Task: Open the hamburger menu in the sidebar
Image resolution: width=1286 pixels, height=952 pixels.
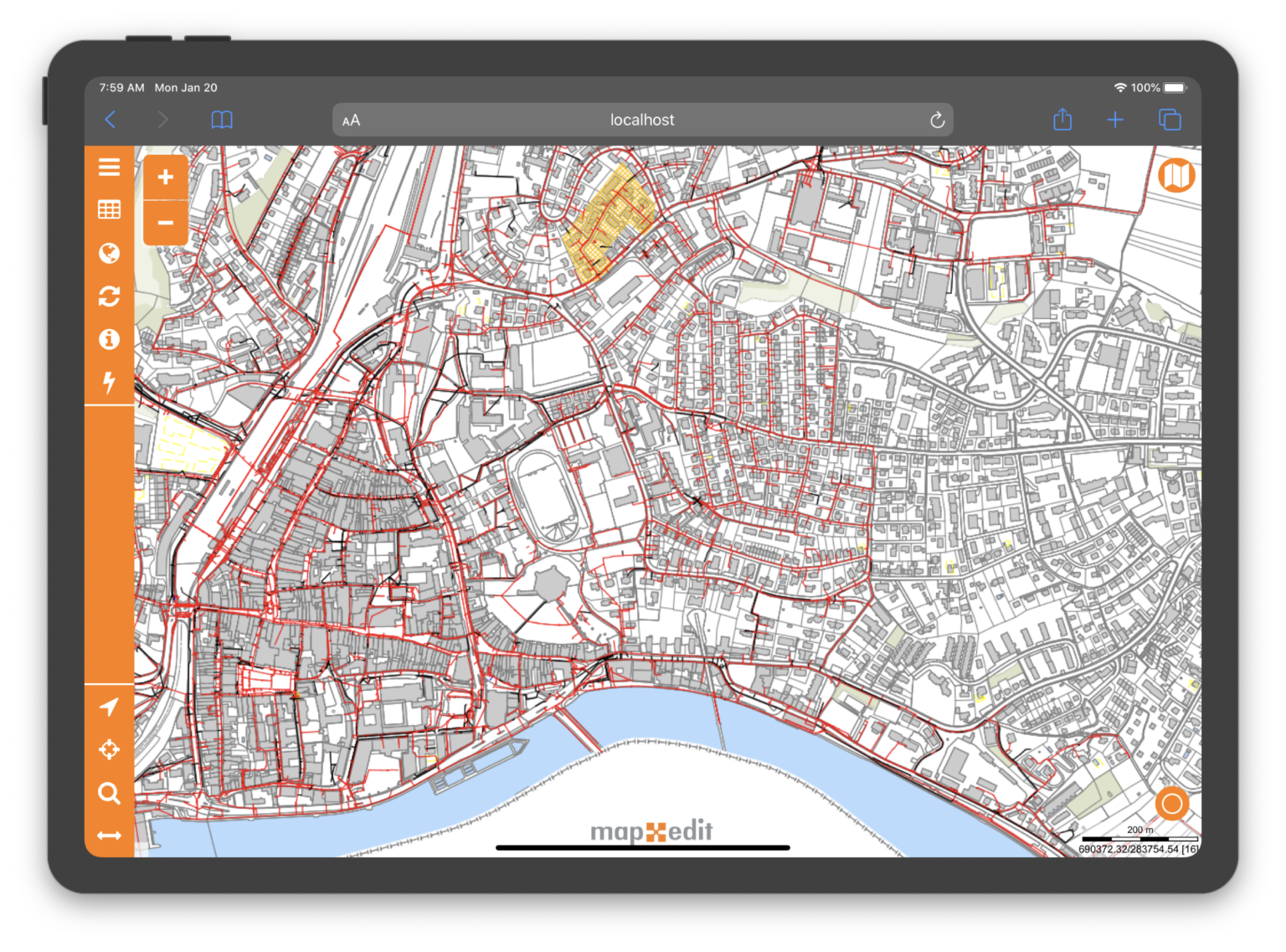Action: pyautogui.click(x=109, y=167)
